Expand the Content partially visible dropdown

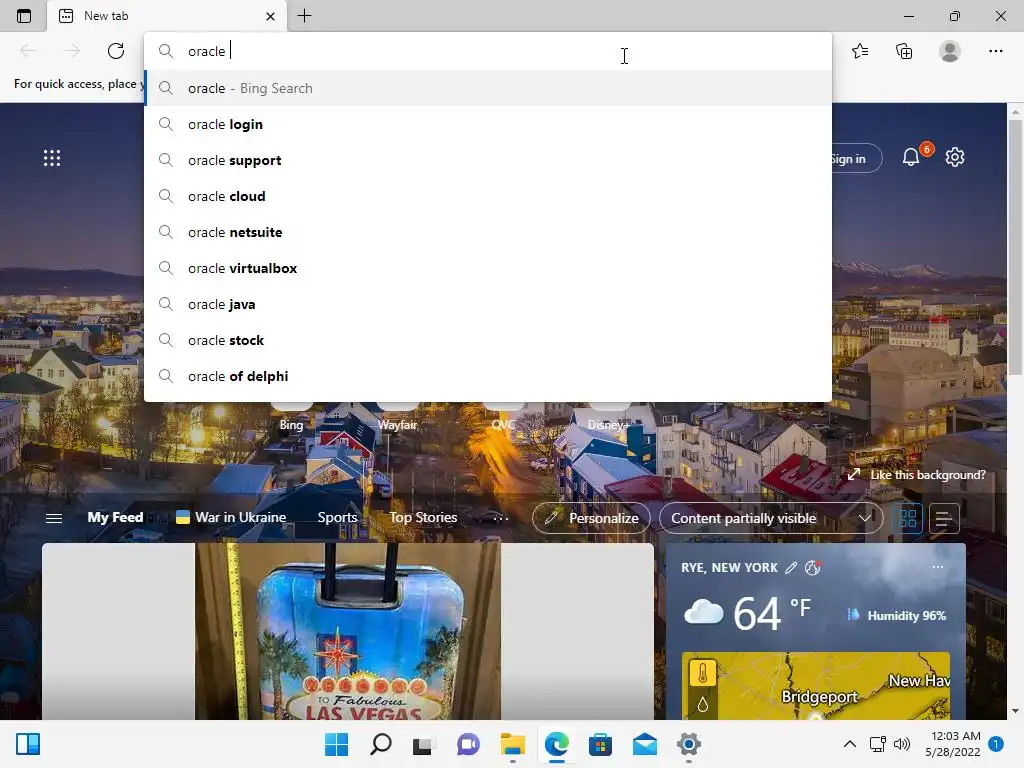point(771,518)
